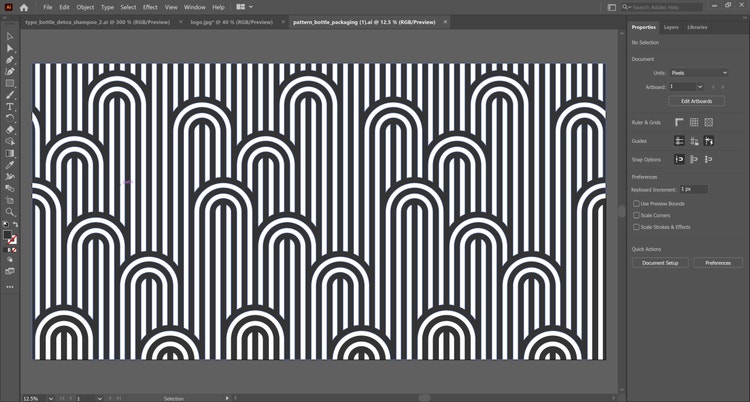
Task: Switch to the typo_bottle_detox_shampoo_2.ai document tab
Action: point(100,22)
